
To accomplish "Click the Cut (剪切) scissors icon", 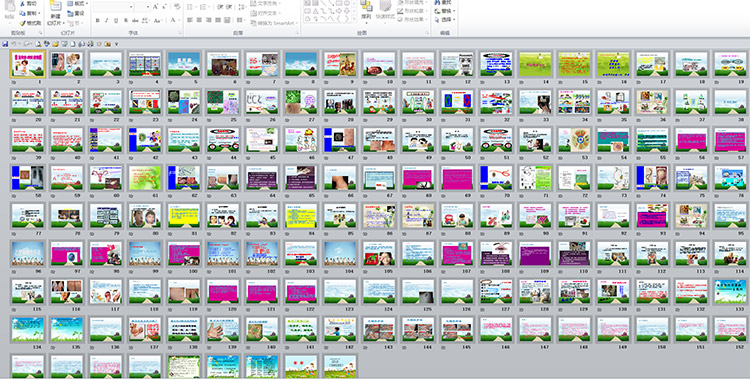I will pyautogui.click(x=22, y=4).
